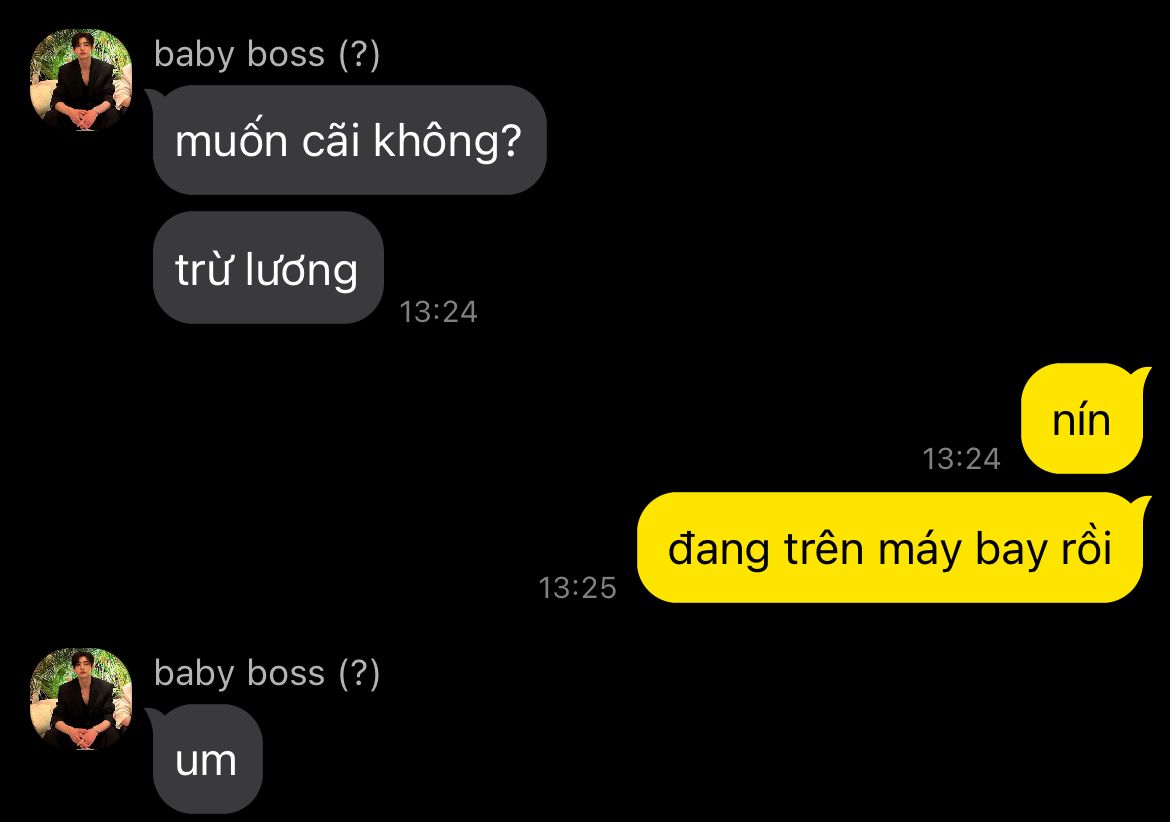
Task: Select the yellow "nín" message bubble
Action: pyautogui.click(x=1082, y=418)
